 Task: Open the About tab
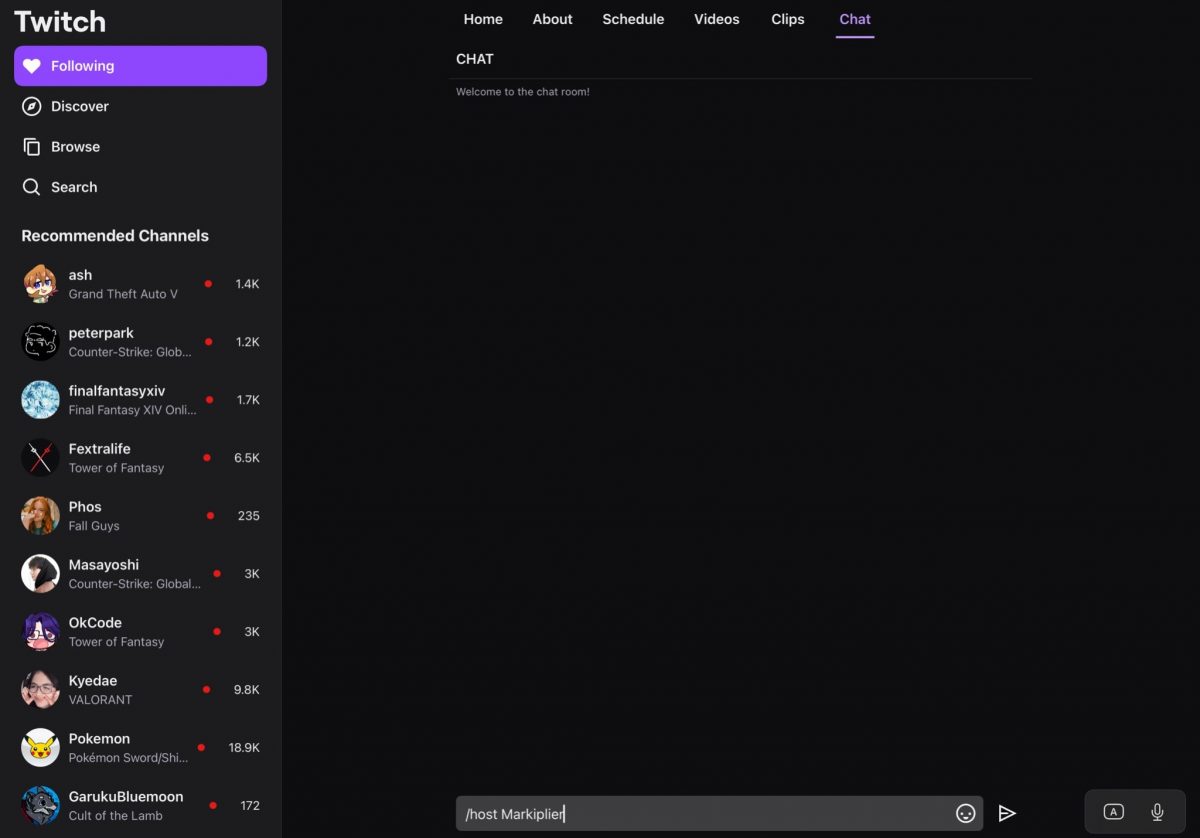tap(552, 19)
